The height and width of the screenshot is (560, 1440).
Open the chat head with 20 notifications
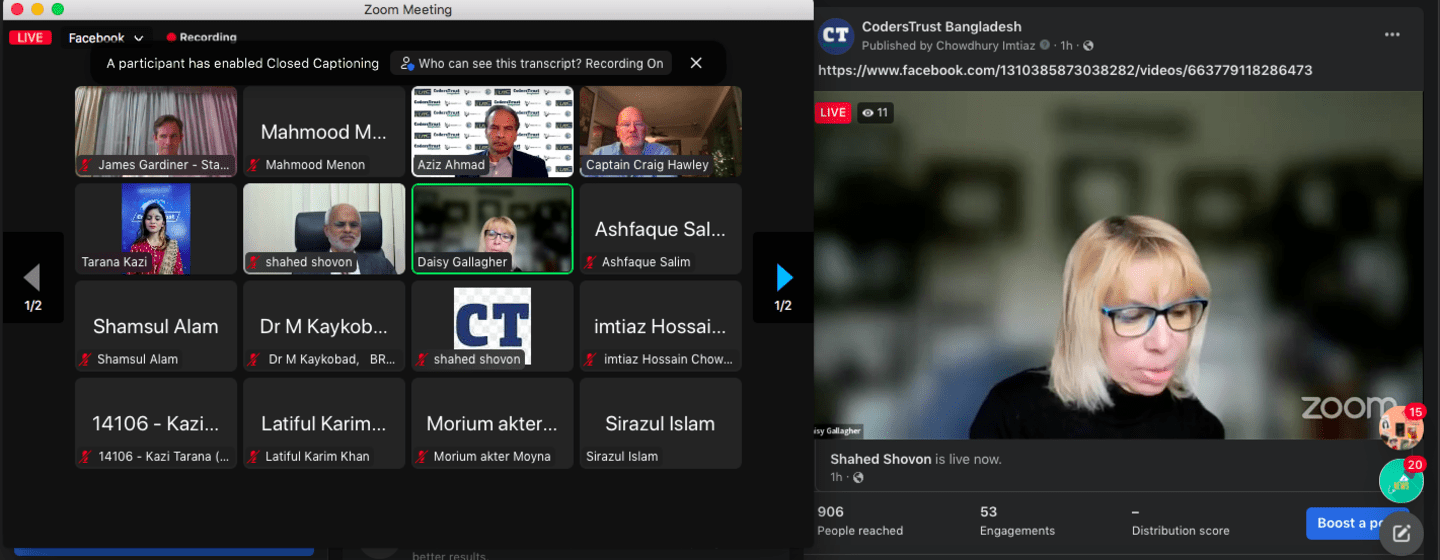tap(1401, 481)
